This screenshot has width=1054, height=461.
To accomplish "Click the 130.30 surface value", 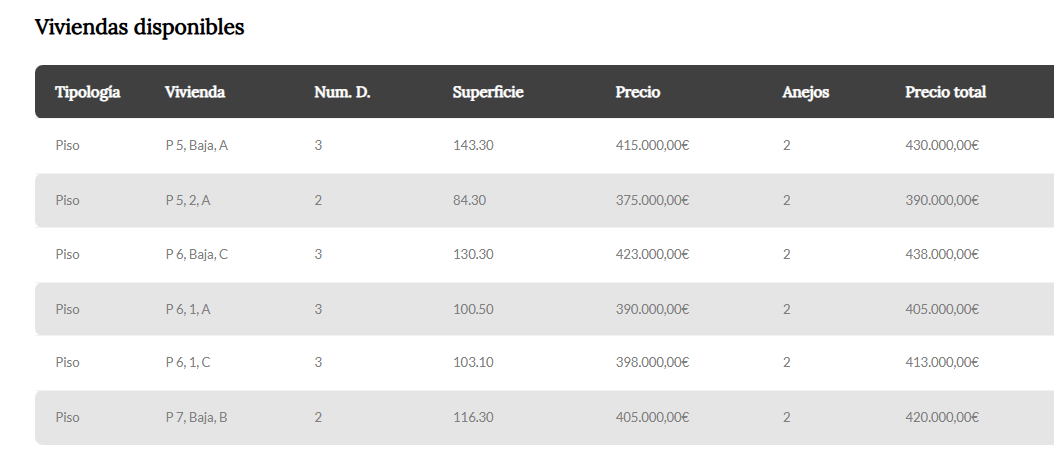I will point(473,254).
